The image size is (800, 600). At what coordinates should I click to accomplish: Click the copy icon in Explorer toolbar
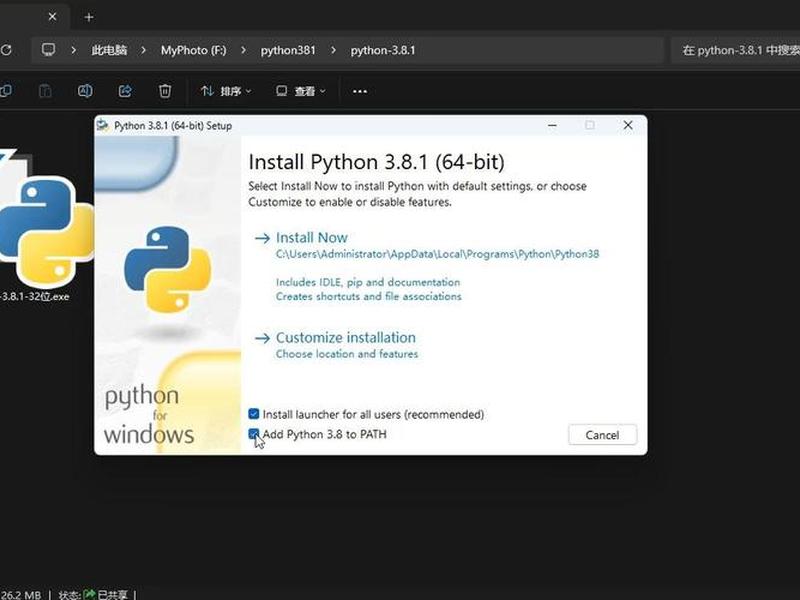click(6, 91)
